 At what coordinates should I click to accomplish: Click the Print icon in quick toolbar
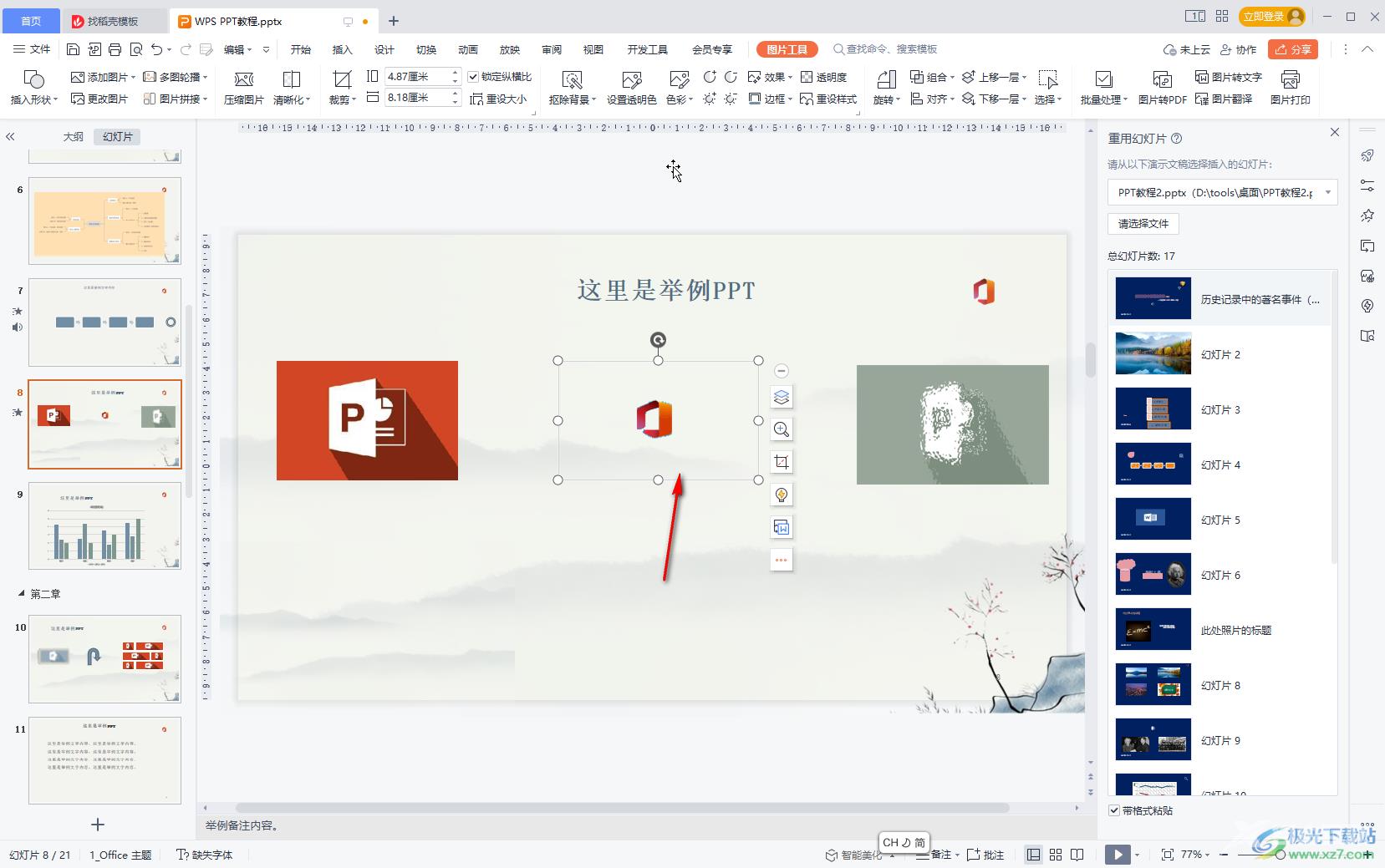(115, 49)
